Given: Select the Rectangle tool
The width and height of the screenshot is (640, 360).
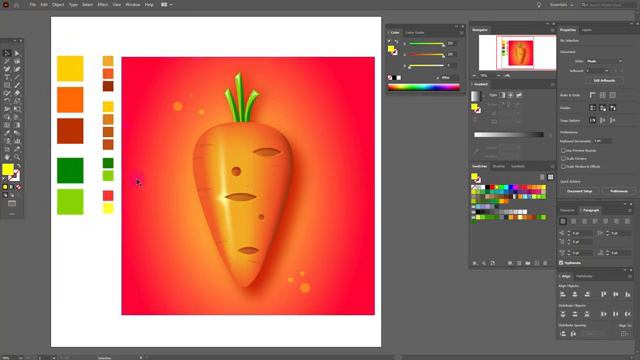Looking at the screenshot, I should tap(7, 85).
